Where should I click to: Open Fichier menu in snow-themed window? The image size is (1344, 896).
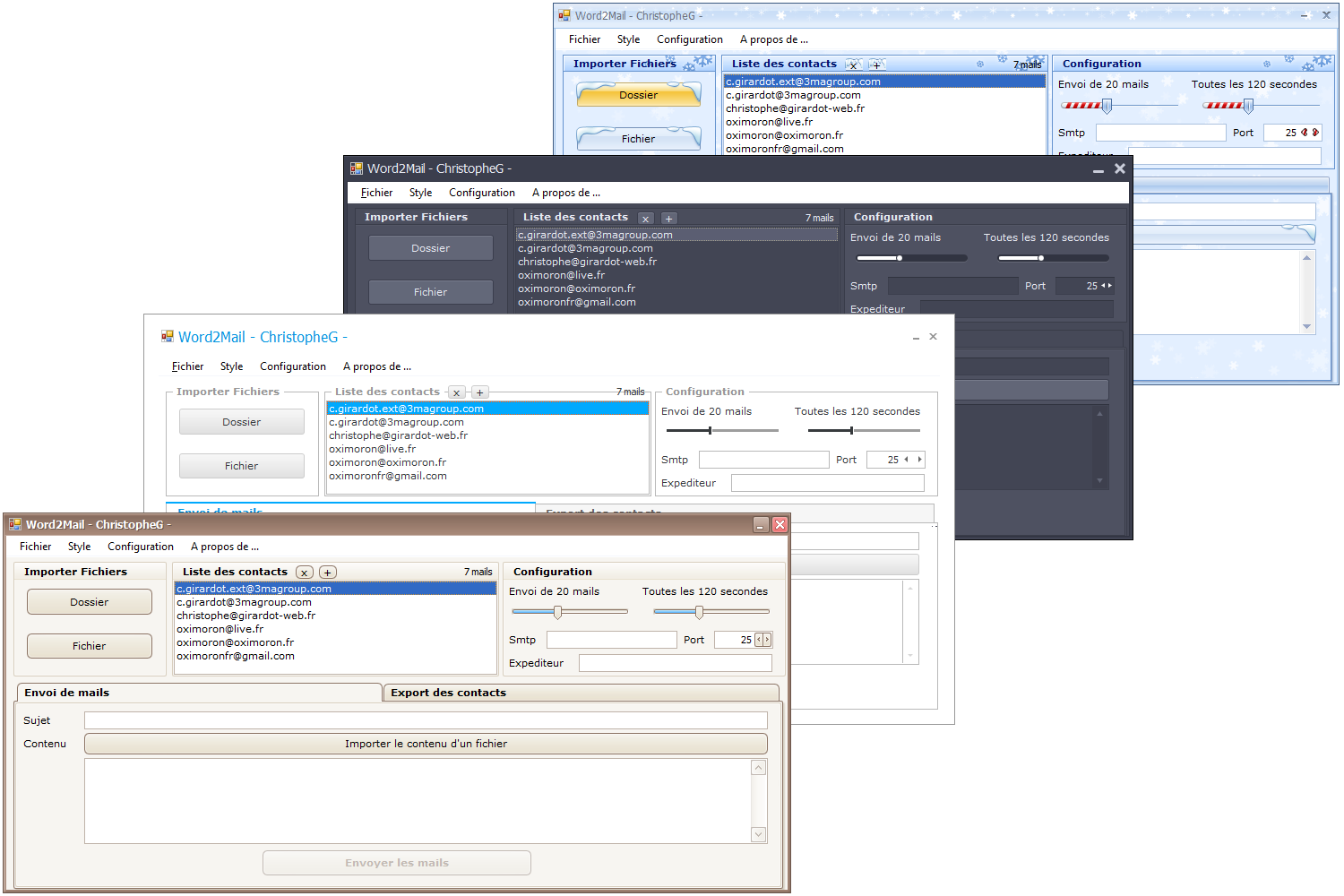coord(584,39)
